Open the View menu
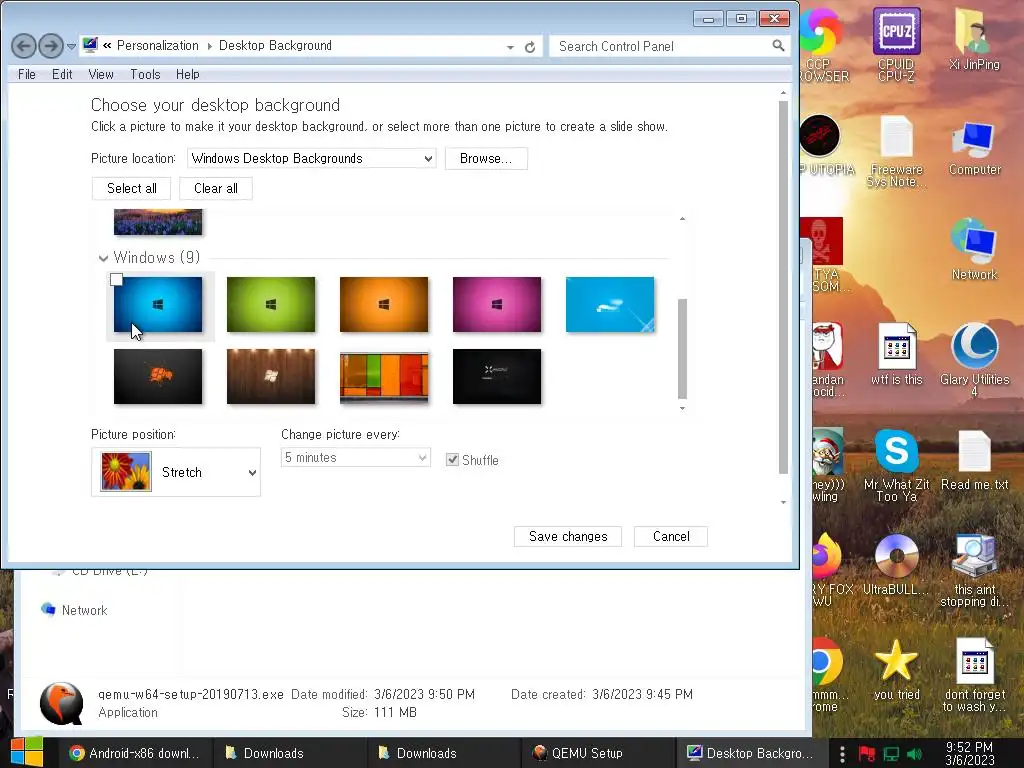This screenshot has width=1024, height=768. 101,74
